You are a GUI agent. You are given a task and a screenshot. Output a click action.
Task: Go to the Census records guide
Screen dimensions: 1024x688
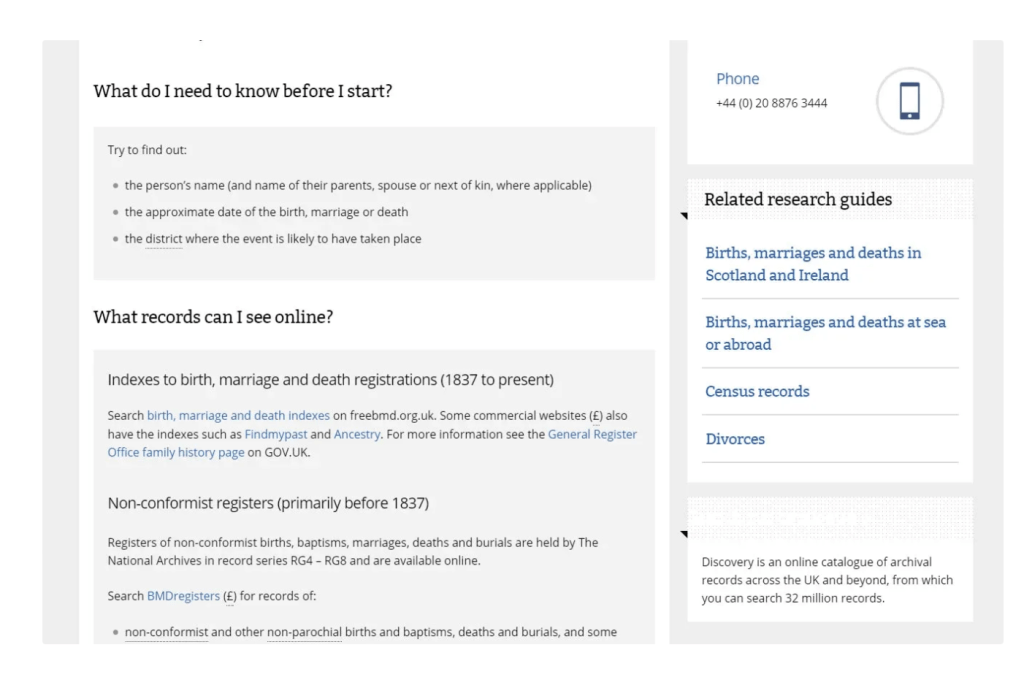tap(757, 391)
